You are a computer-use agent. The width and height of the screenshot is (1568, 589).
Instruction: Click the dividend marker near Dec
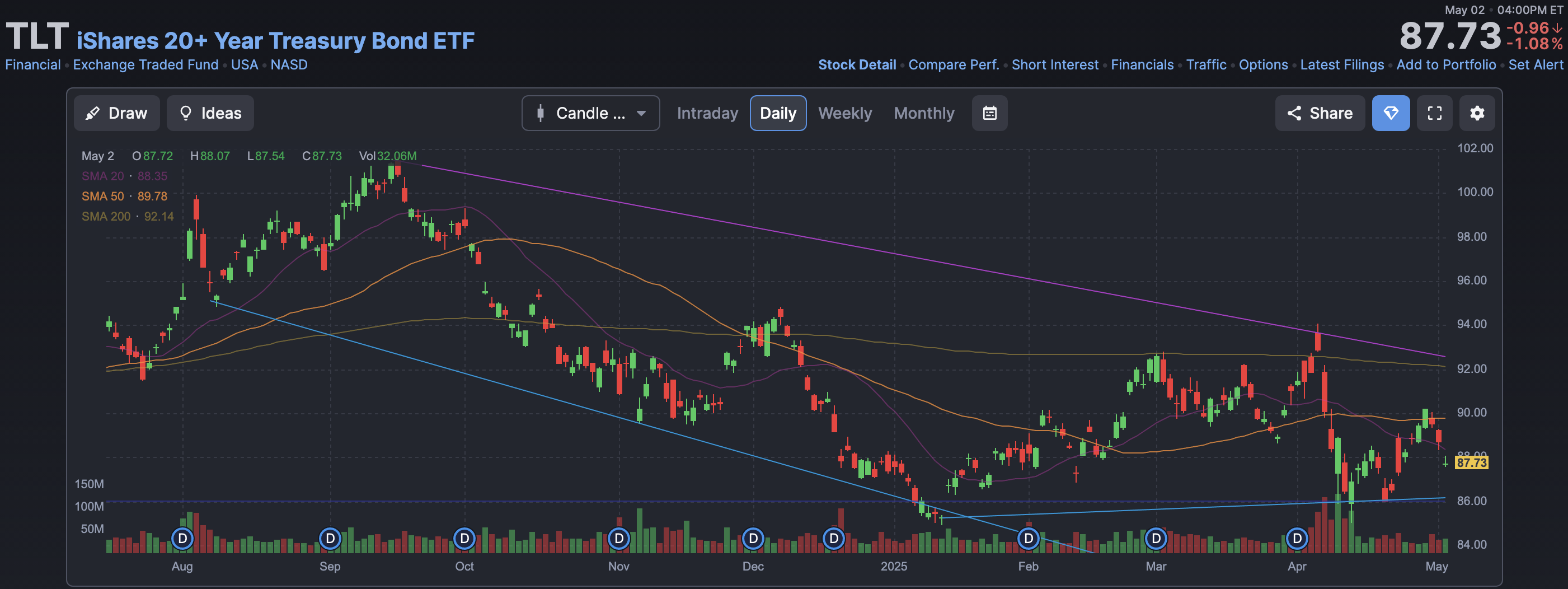753,539
